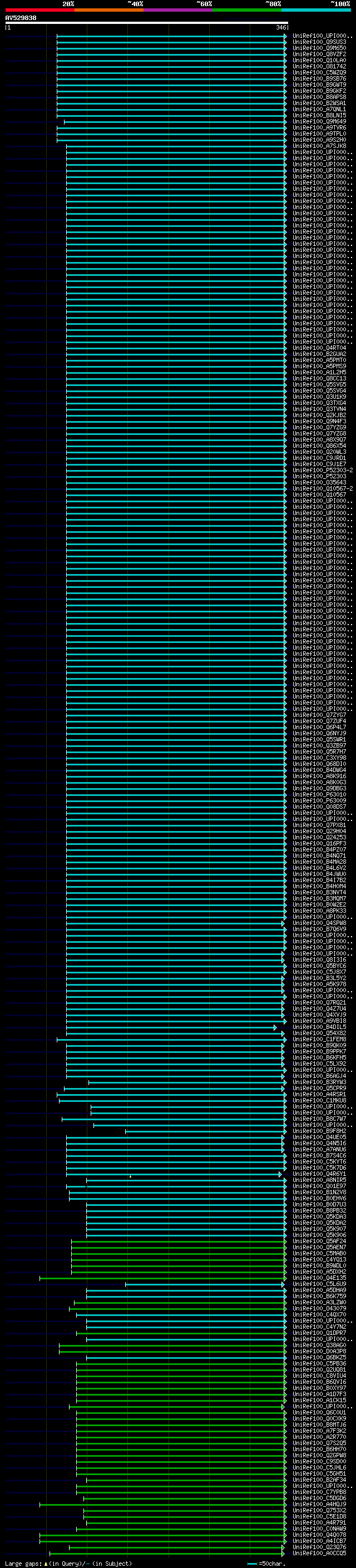
Task: Click hit label UniRef100_Q7ZYG7
Action: 319,715
